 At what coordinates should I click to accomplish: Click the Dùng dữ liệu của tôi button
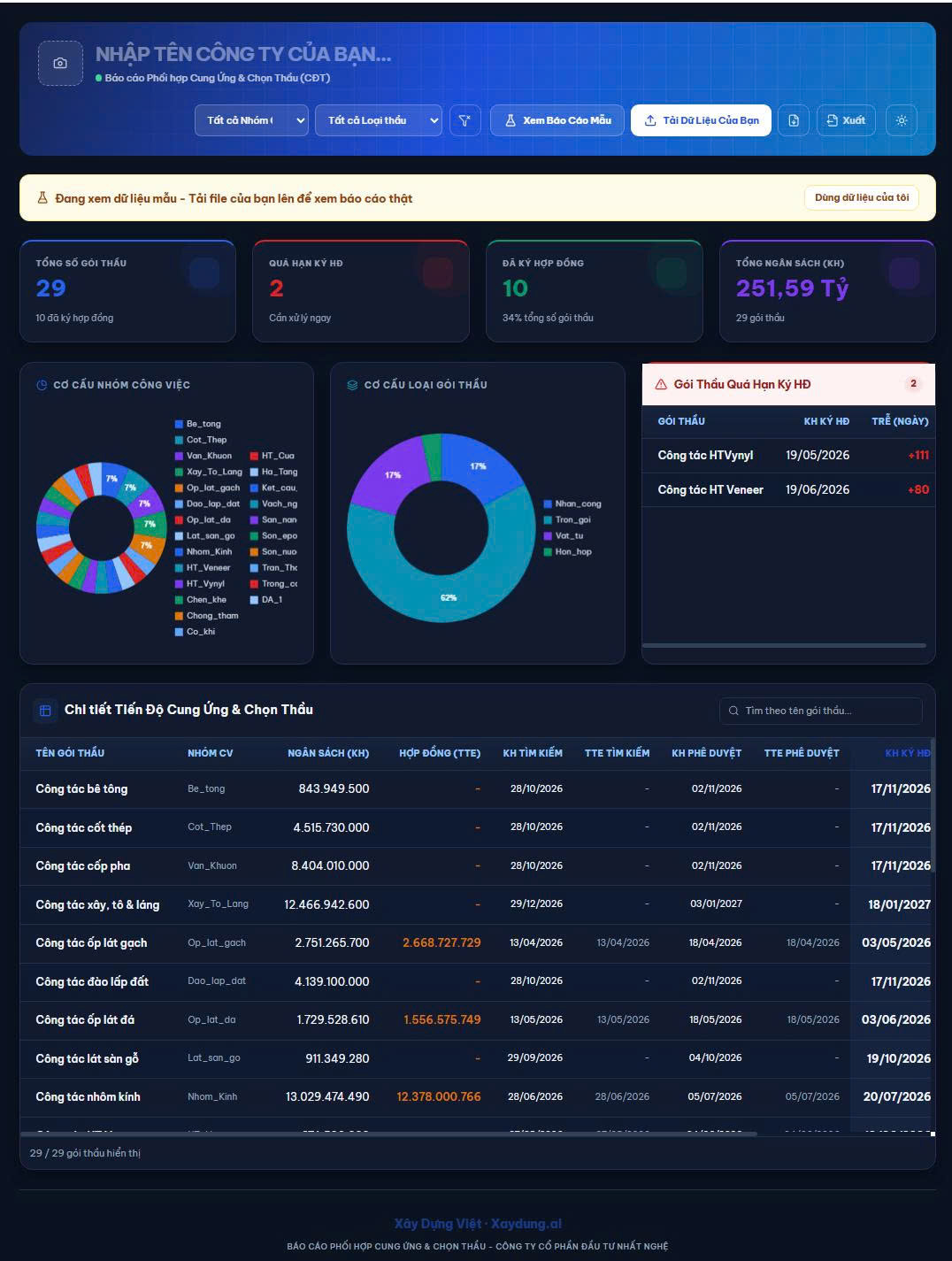pos(862,197)
